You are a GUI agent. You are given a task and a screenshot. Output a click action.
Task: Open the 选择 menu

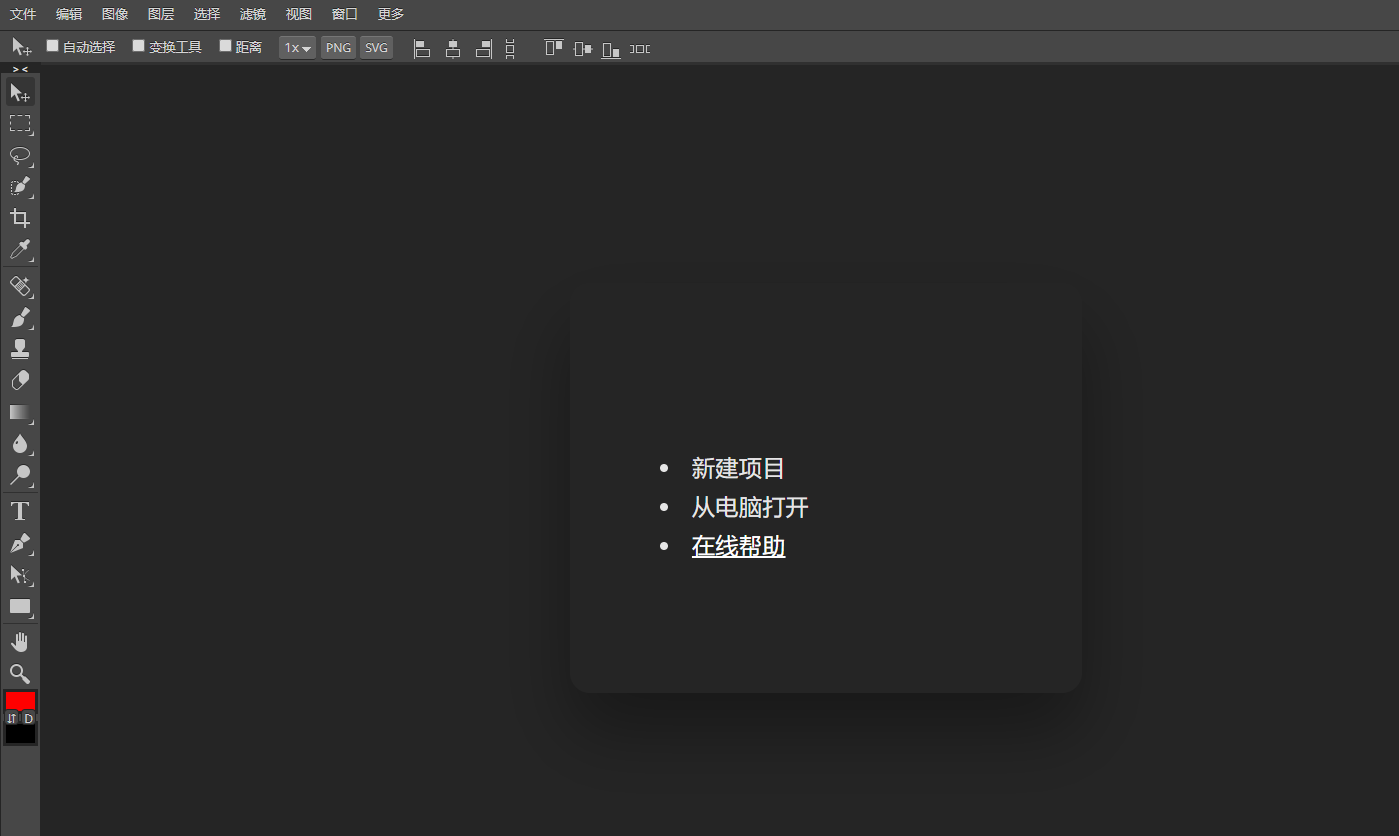pos(207,14)
